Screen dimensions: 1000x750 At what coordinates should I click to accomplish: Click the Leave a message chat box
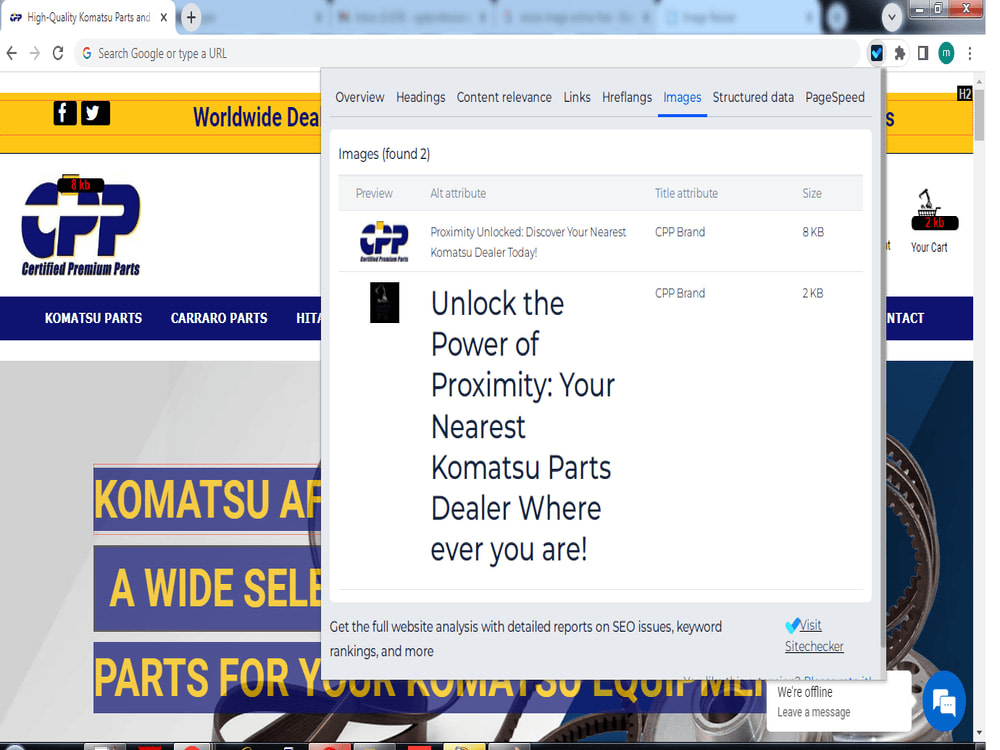tap(837, 702)
